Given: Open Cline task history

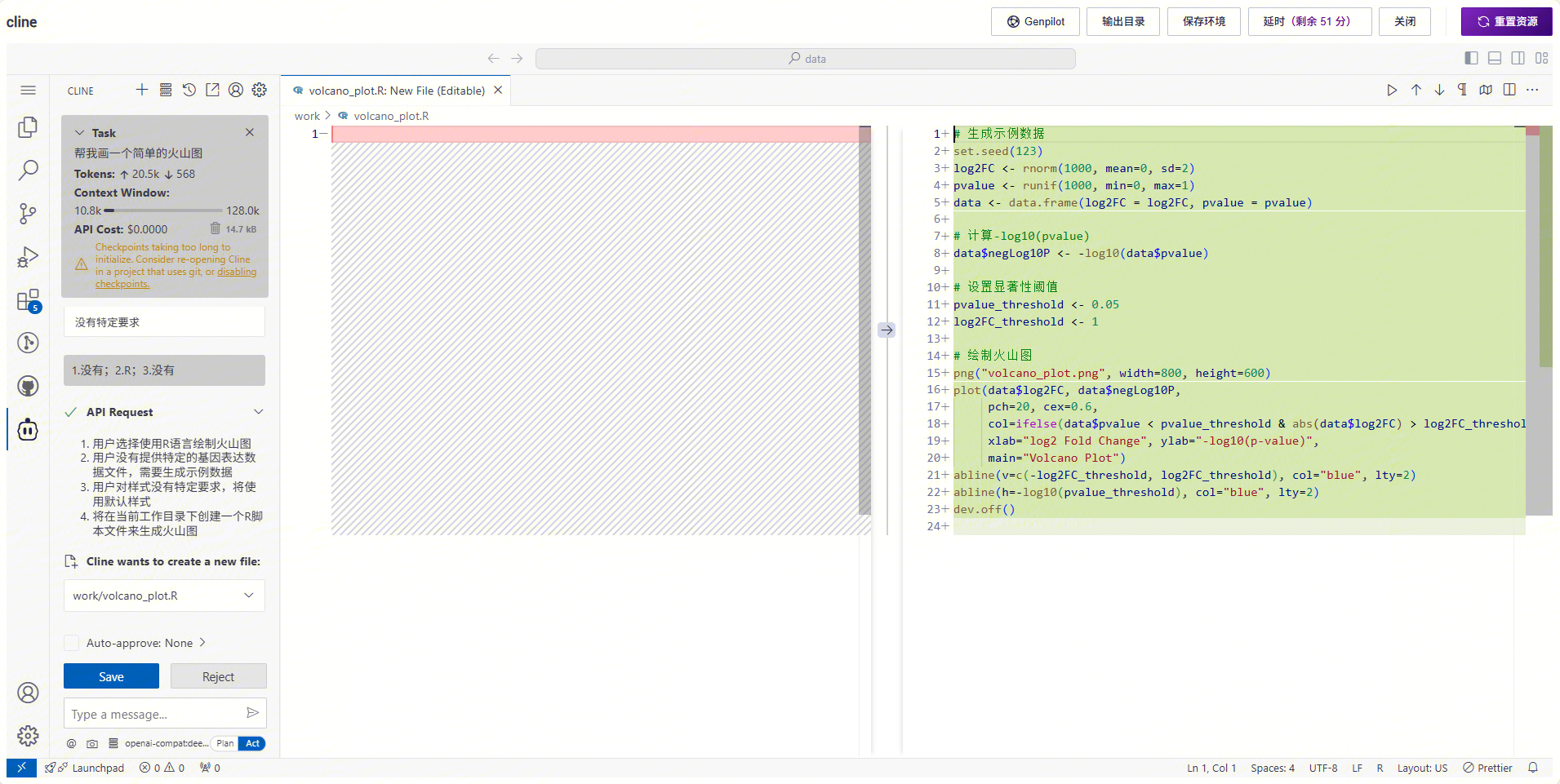Looking at the screenshot, I should coord(189,90).
